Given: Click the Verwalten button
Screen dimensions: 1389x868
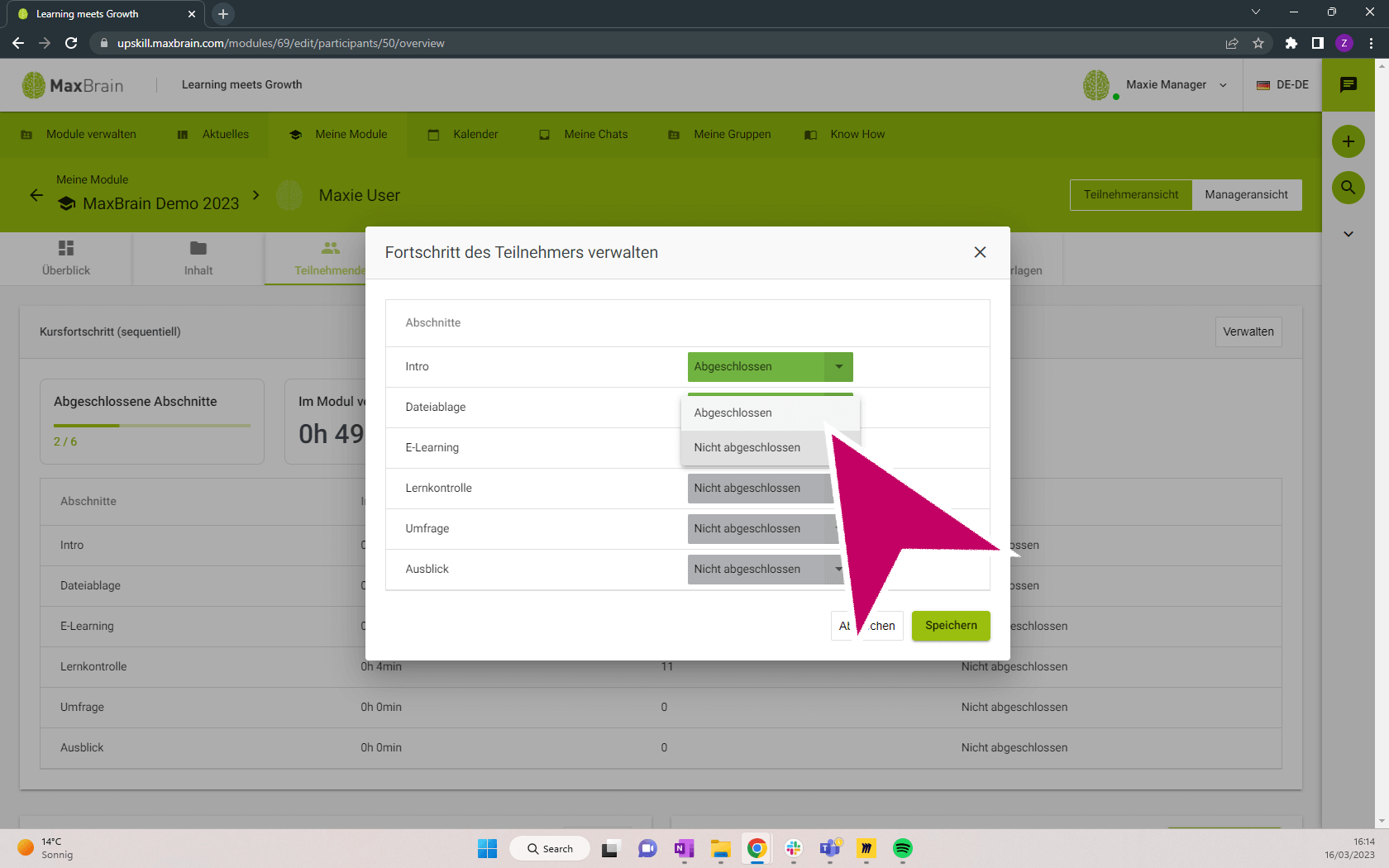Looking at the screenshot, I should tap(1248, 331).
